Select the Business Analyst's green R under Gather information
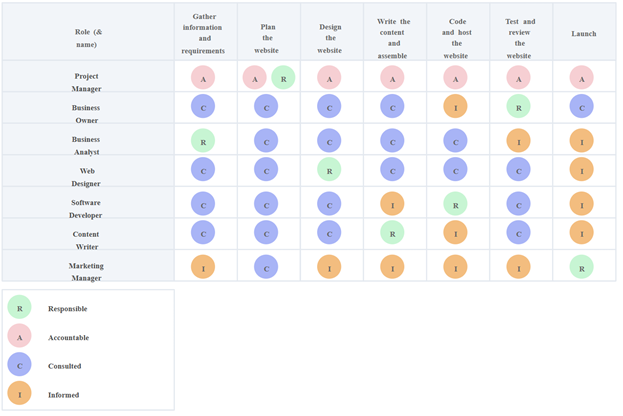 (203, 141)
